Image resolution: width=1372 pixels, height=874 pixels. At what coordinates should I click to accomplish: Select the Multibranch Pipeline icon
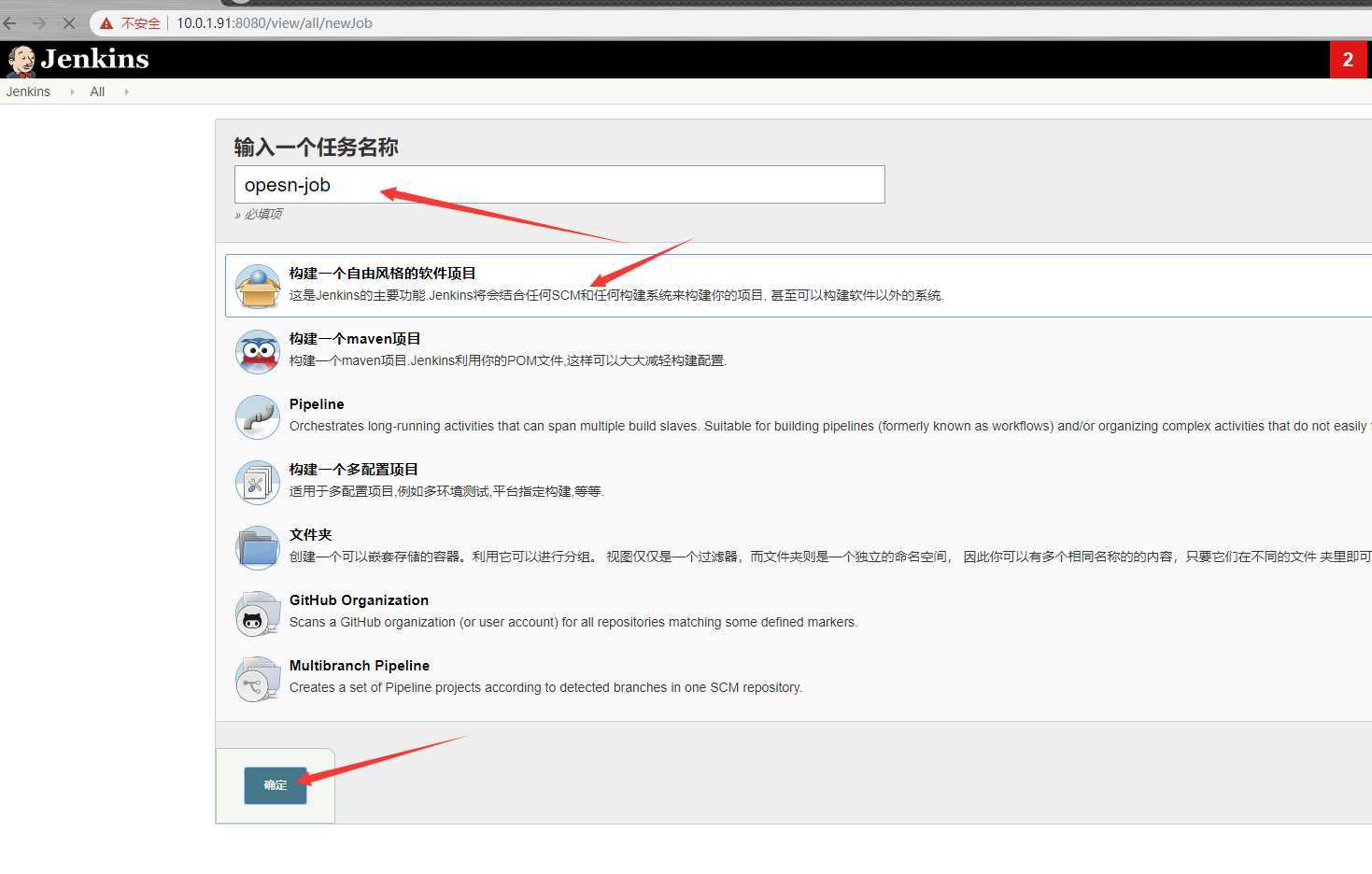(x=258, y=679)
